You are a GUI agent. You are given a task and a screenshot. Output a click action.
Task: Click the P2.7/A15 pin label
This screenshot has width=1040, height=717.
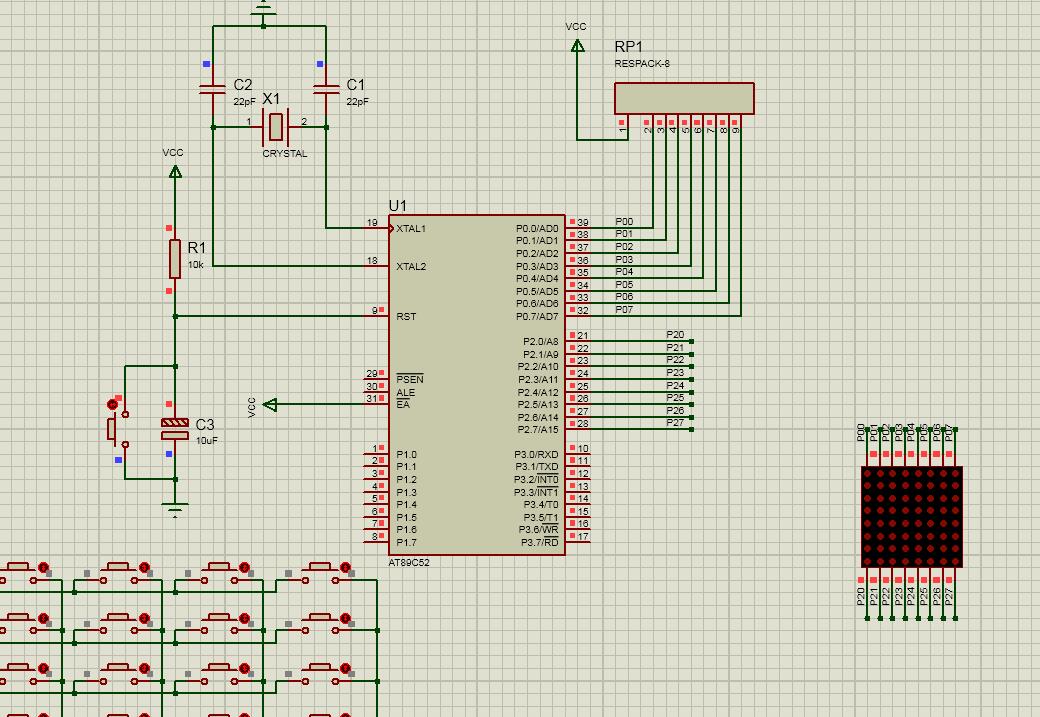(x=538, y=429)
